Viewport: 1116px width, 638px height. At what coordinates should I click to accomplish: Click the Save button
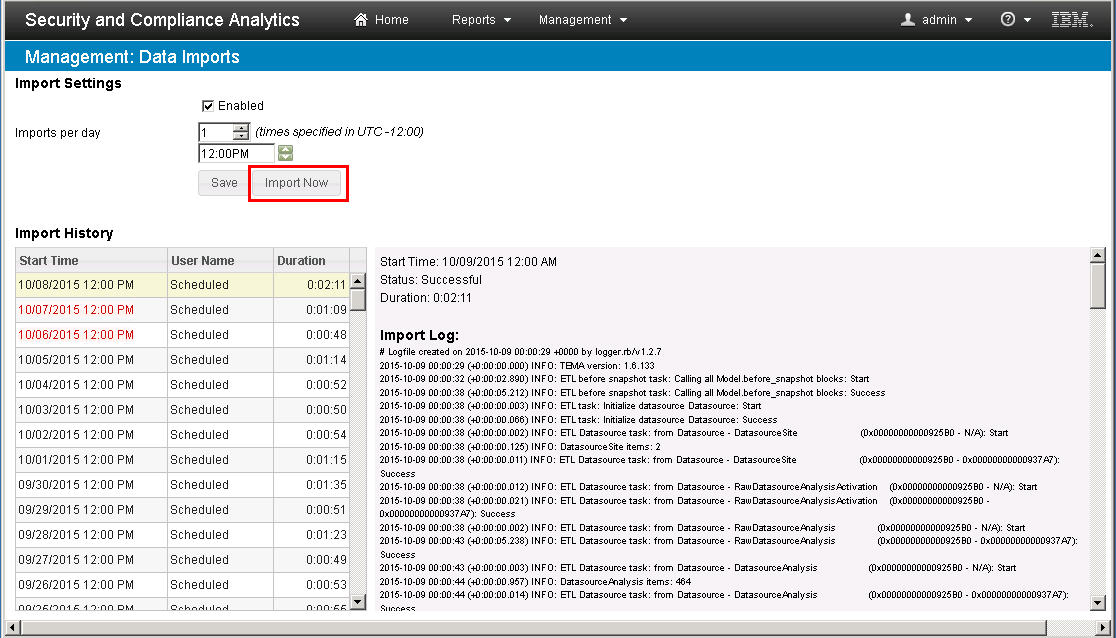coord(224,183)
